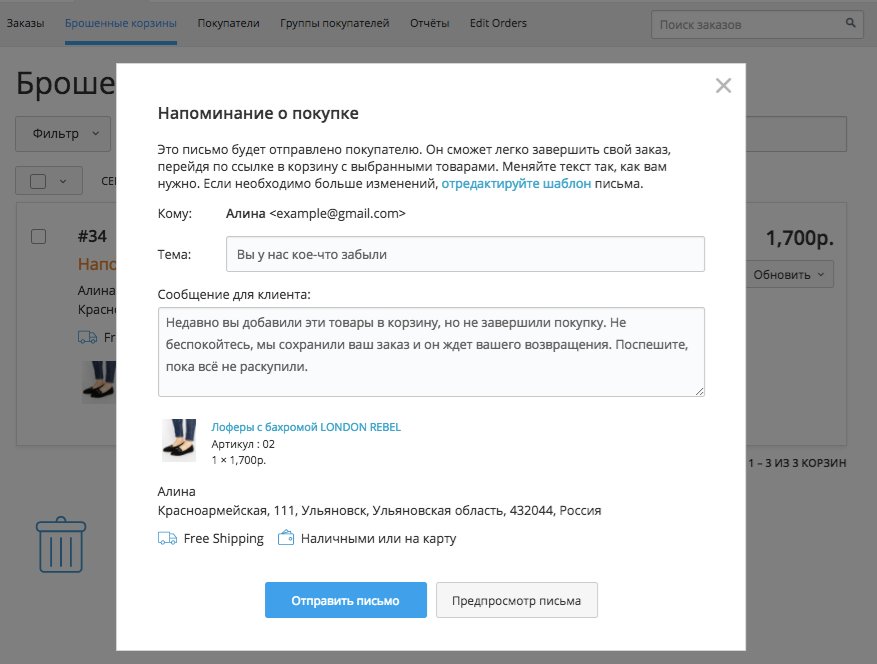Click the "Предпросмотр письма" button
This screenshot has height=664, width=877.
coord(516,600)
